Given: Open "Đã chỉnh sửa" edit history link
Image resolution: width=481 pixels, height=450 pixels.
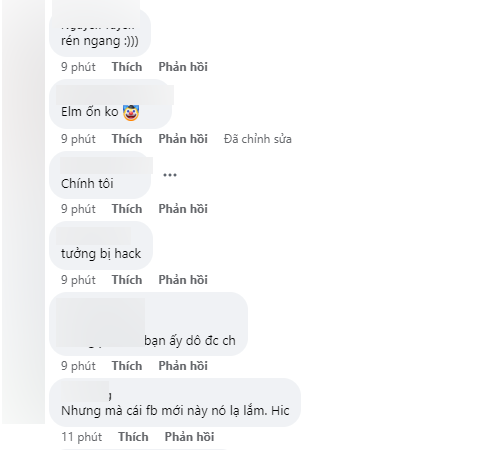Looking at the screenshot, I should [x=258, y=139].
